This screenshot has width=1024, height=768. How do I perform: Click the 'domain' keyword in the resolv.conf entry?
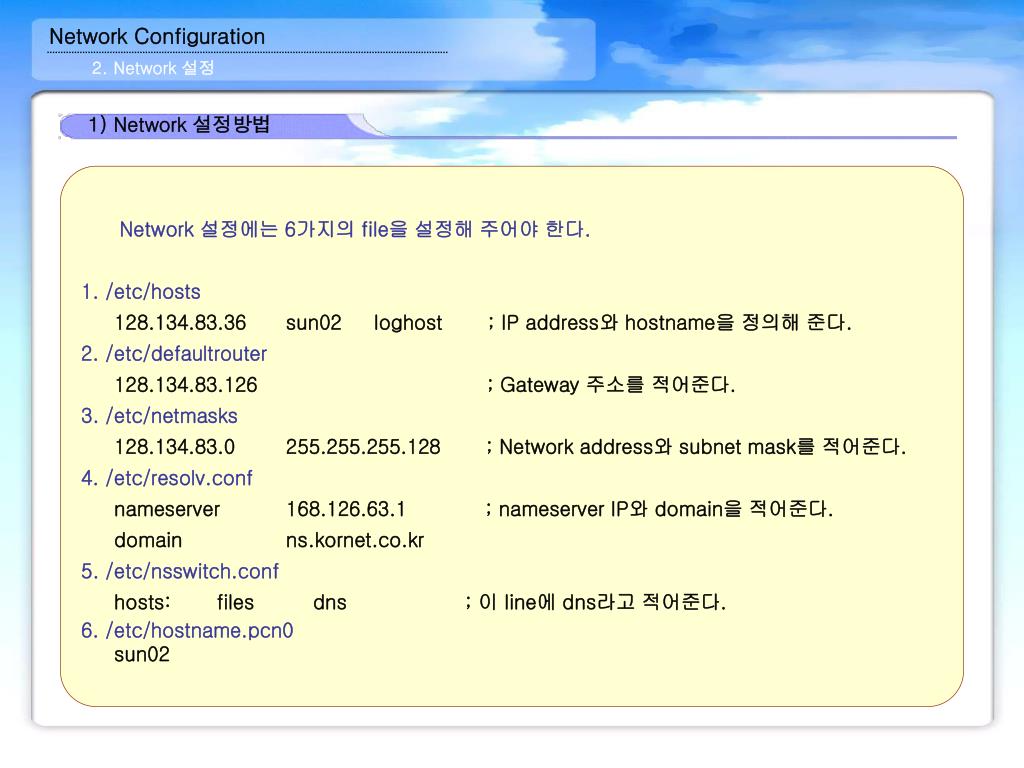[148, 540]
